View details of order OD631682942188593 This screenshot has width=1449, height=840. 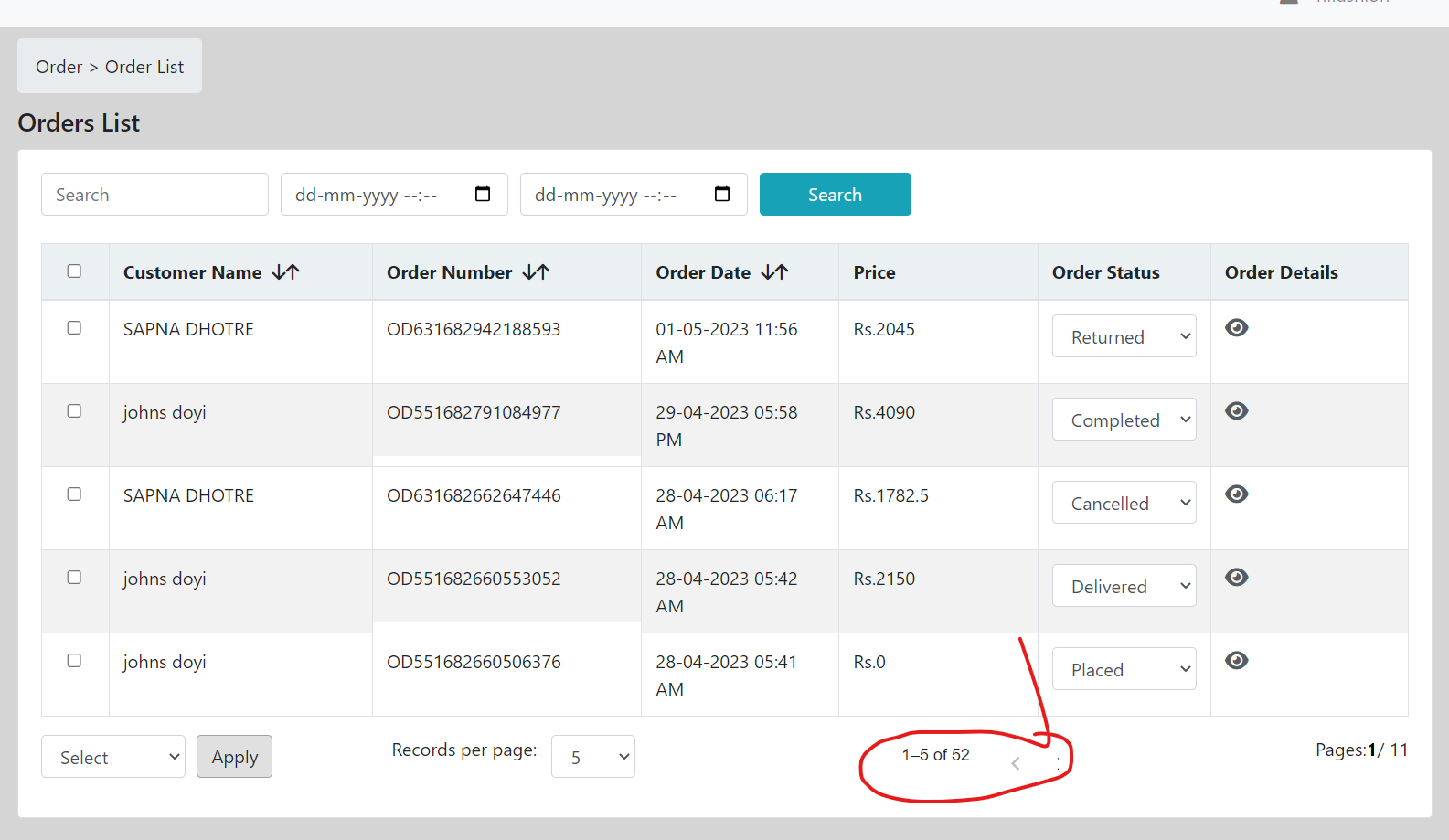[1237, 328]
